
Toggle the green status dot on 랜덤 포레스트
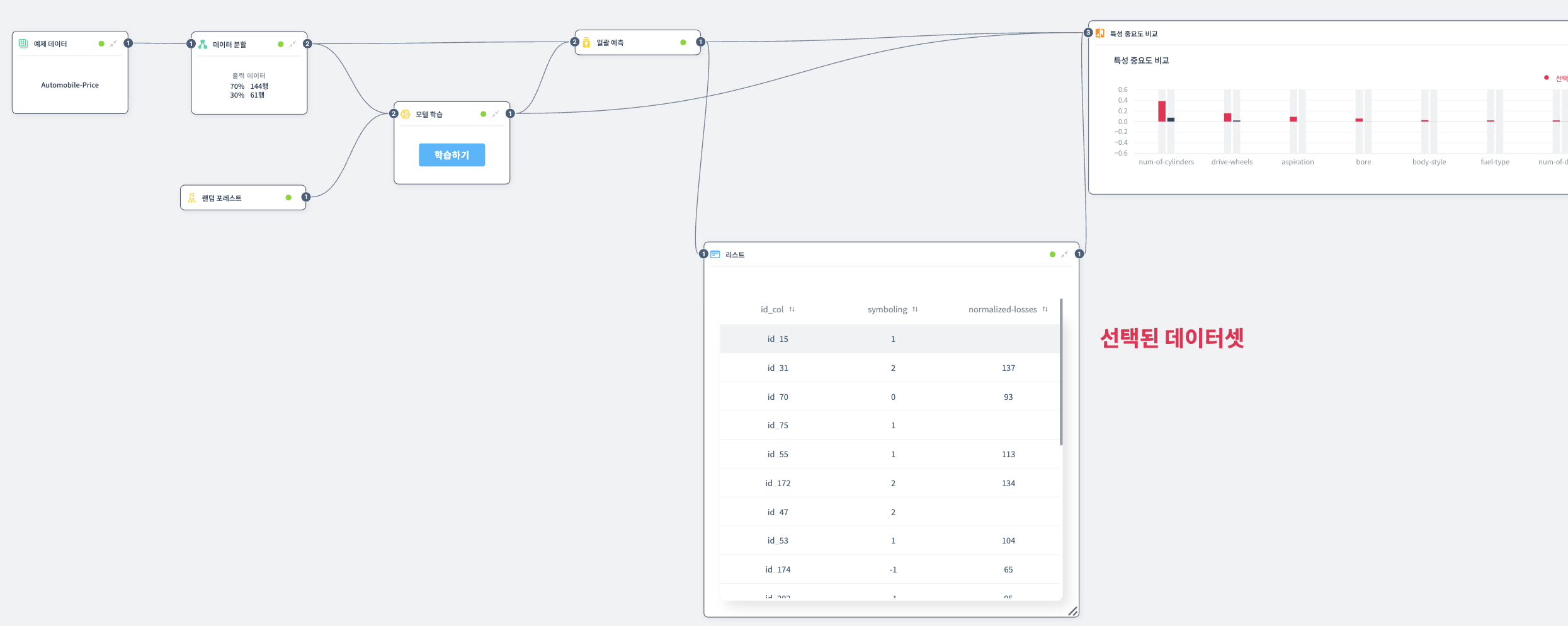pyautogui.click(x=288, y=198)
